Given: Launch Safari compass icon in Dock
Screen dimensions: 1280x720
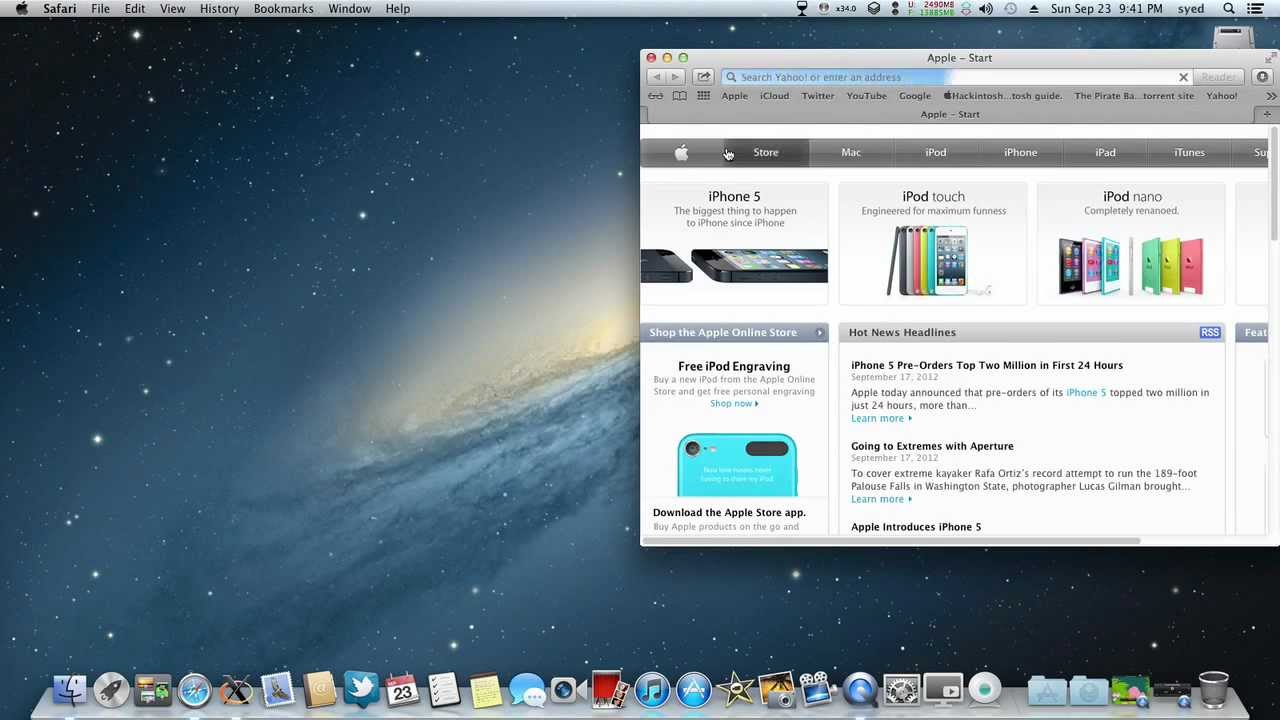Looking at the screenshot, I should tap(195, 690).
